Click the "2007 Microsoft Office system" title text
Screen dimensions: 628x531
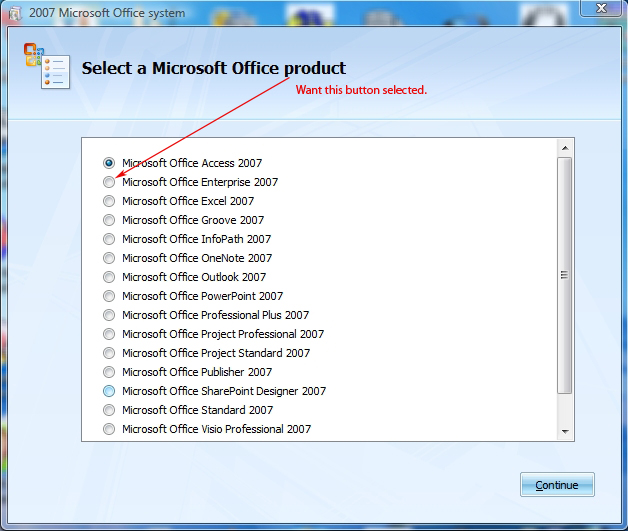[107, 13]
